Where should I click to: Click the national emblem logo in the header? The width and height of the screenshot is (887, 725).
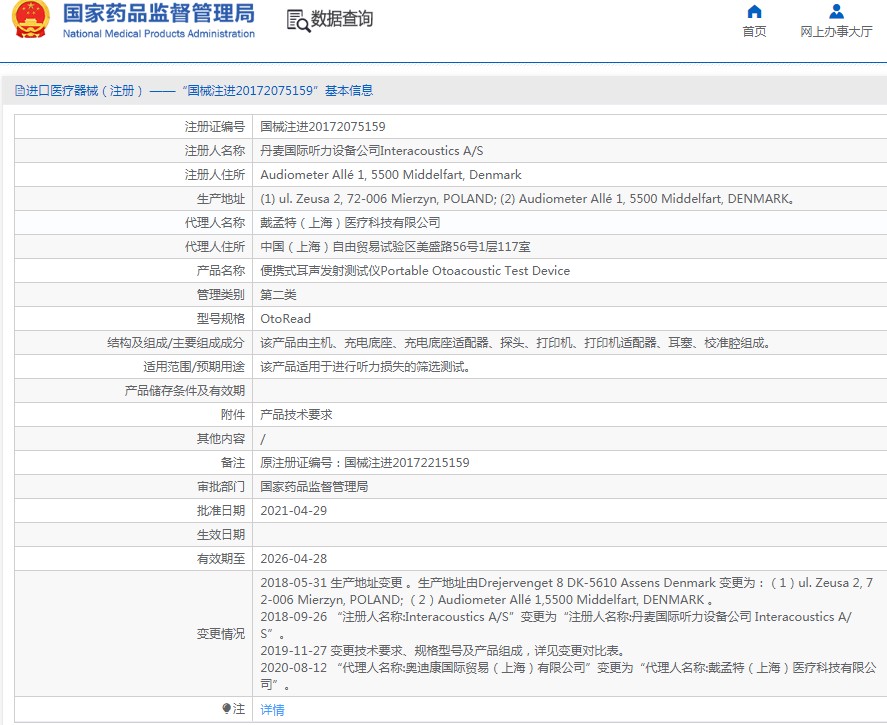click(x=31, y=19)
